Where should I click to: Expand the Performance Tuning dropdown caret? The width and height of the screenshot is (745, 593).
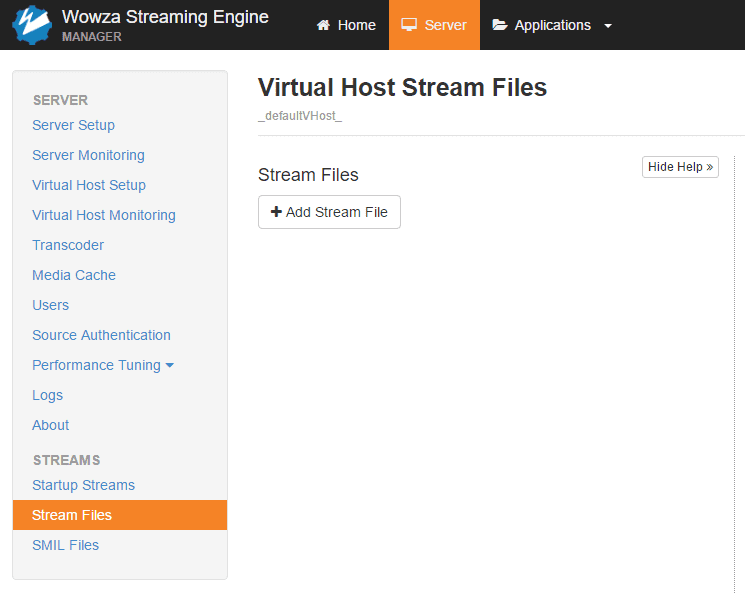[170, 365]
